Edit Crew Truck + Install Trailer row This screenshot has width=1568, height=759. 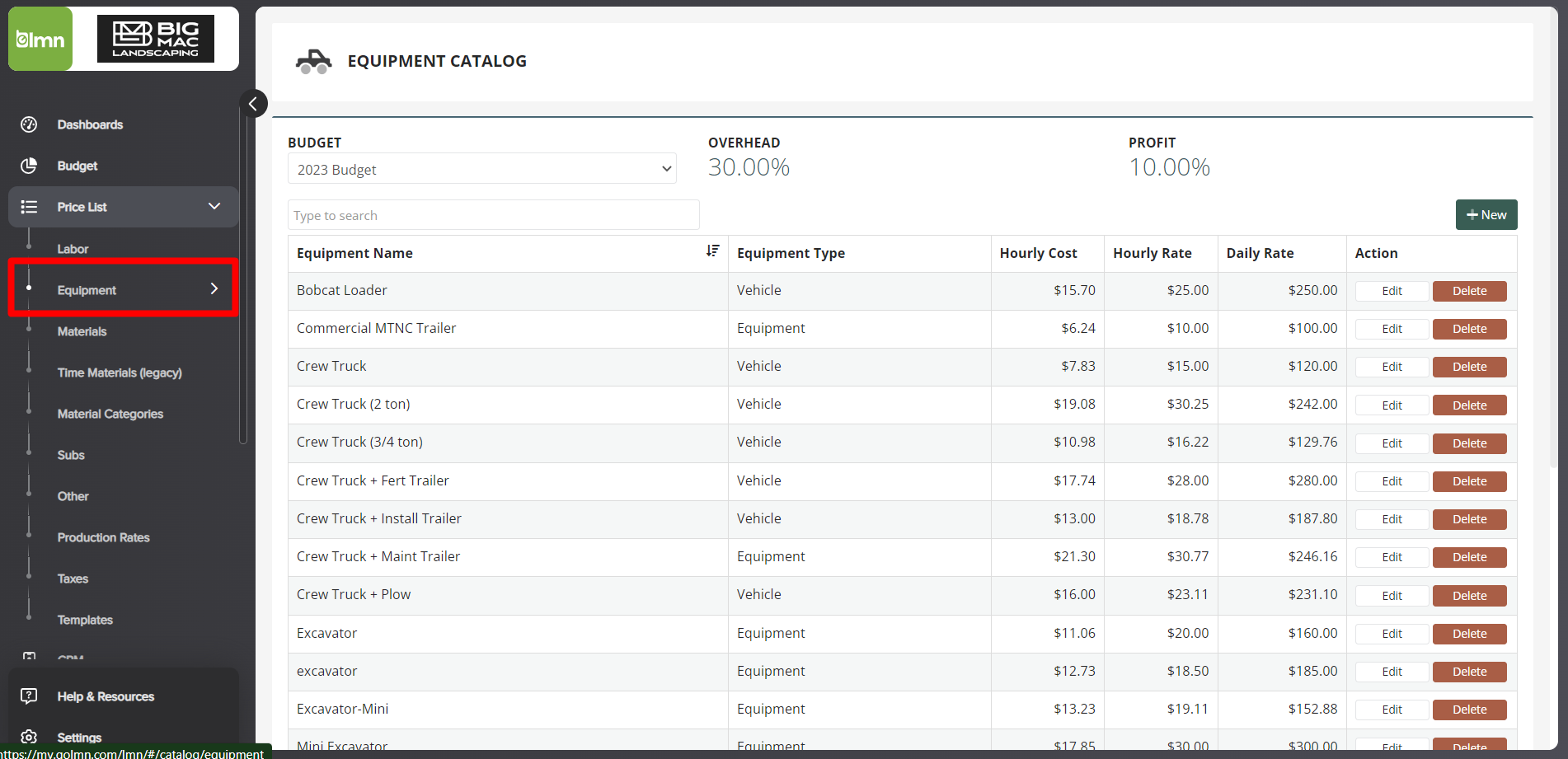(1392, 519)
